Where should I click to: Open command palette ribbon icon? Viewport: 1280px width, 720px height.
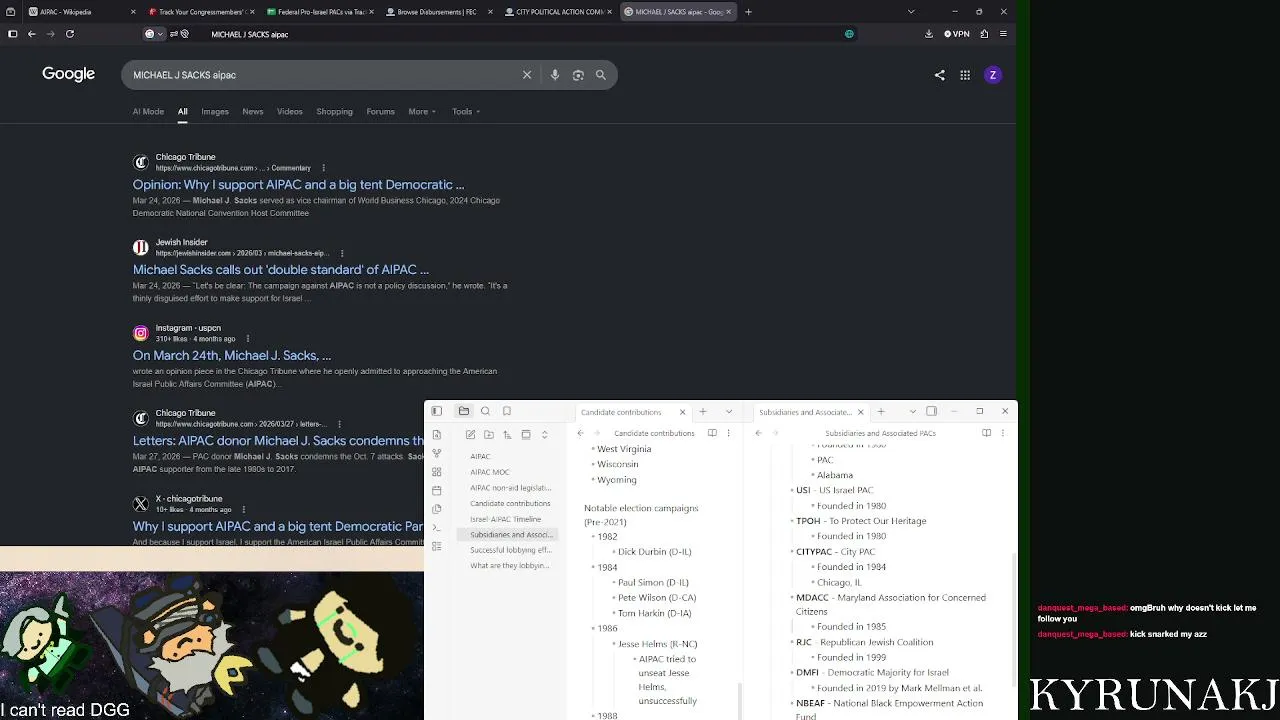click(437, 528)
